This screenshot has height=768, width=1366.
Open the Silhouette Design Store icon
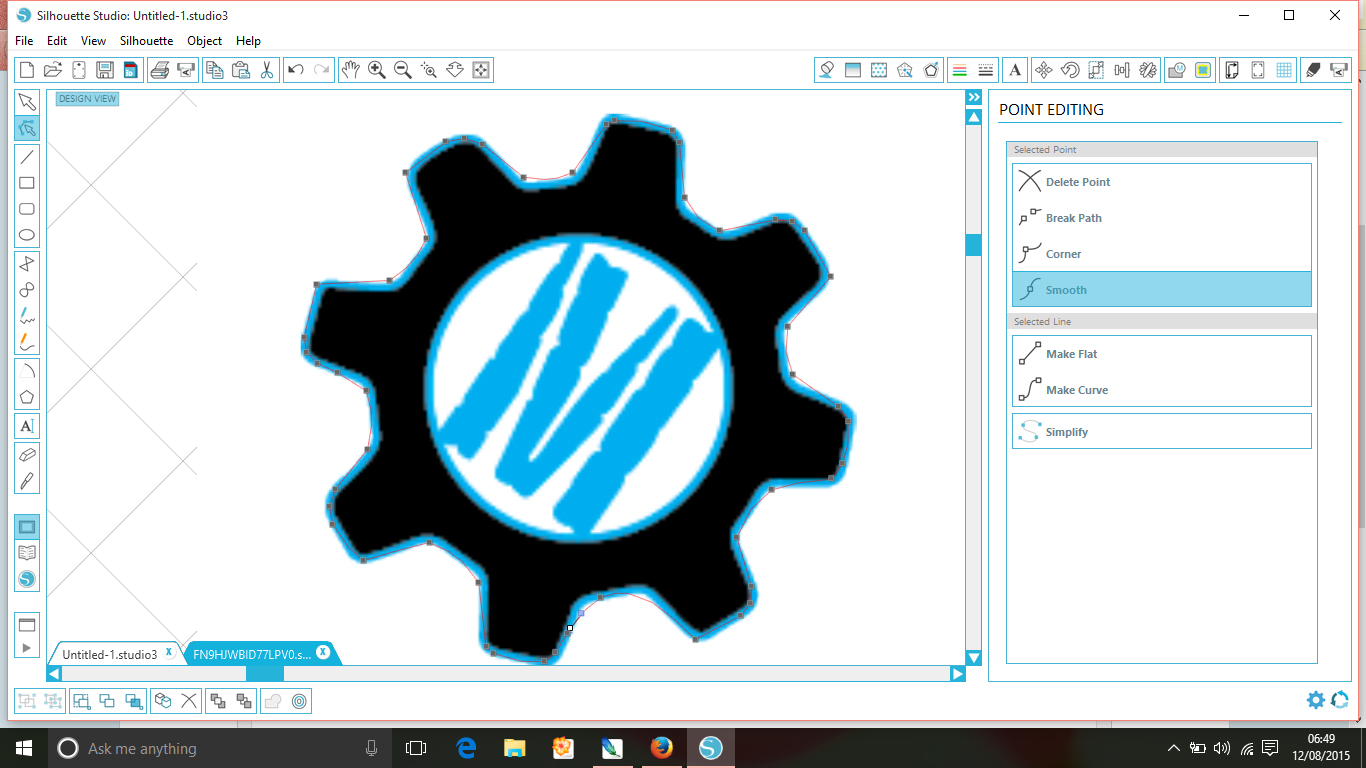pyautogui.click(x=27, y=579)
